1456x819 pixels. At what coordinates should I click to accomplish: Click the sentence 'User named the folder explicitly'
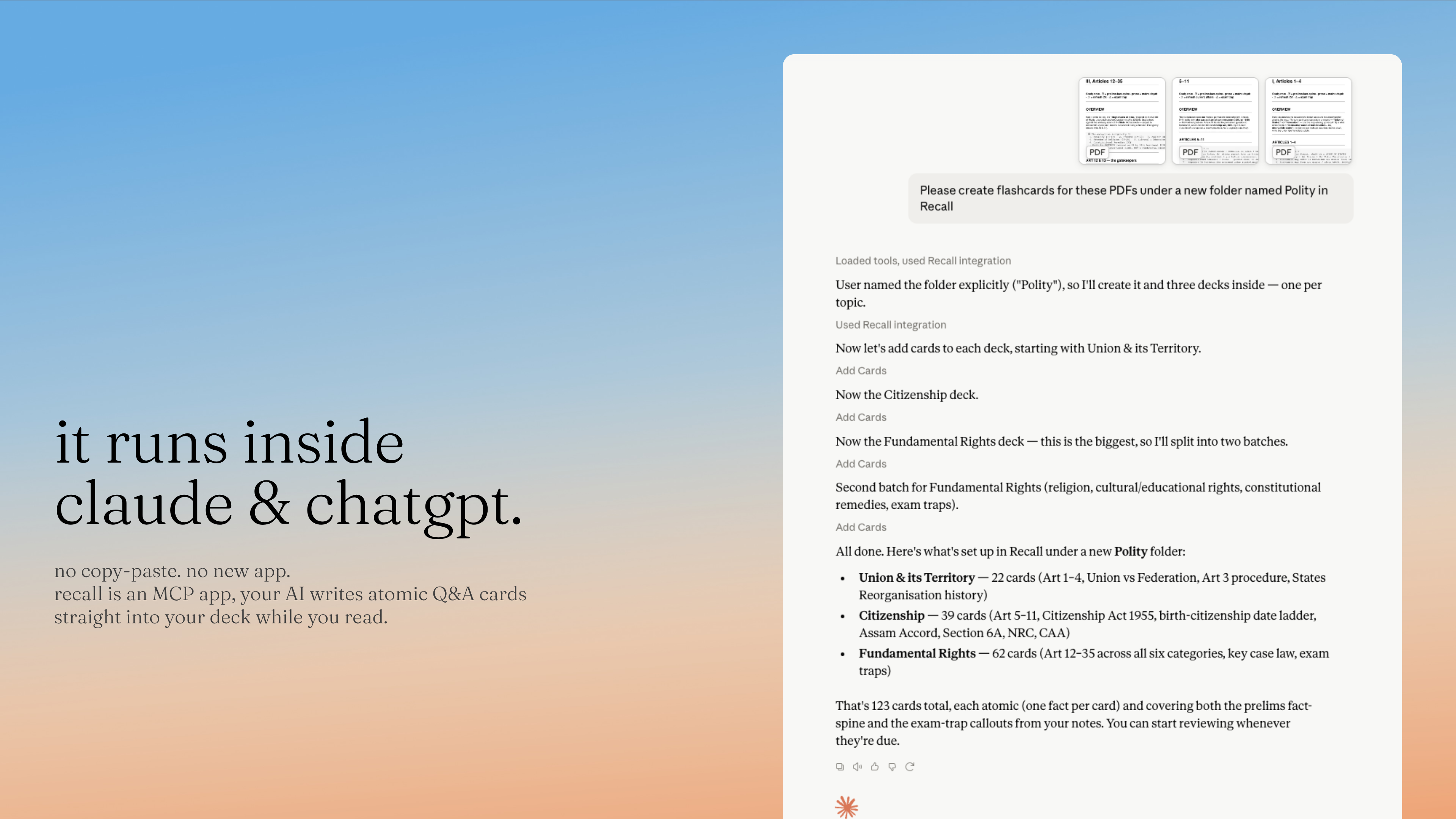[1078, 293]
